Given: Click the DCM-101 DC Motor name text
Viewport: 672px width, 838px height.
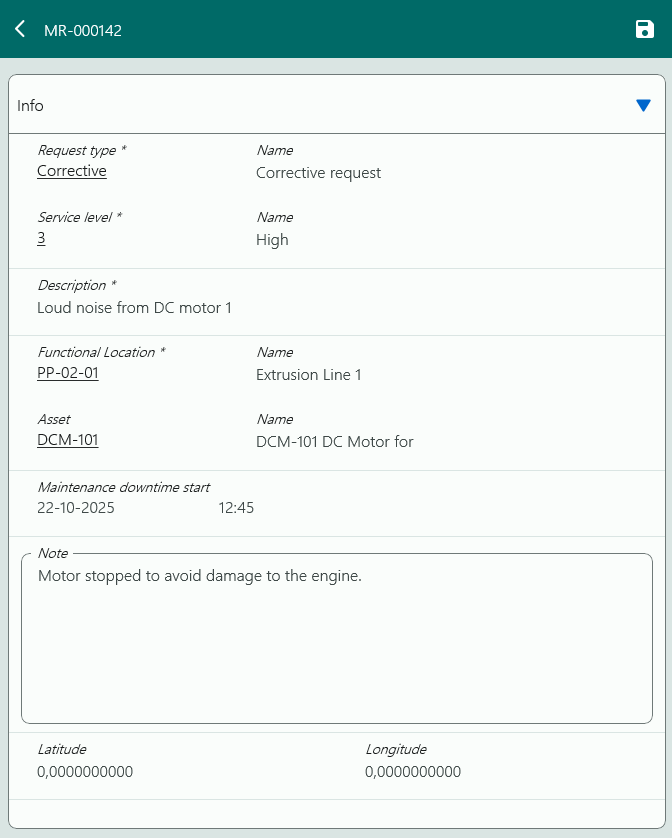Looking at the screenshot, I should click(x=335, y=442).
